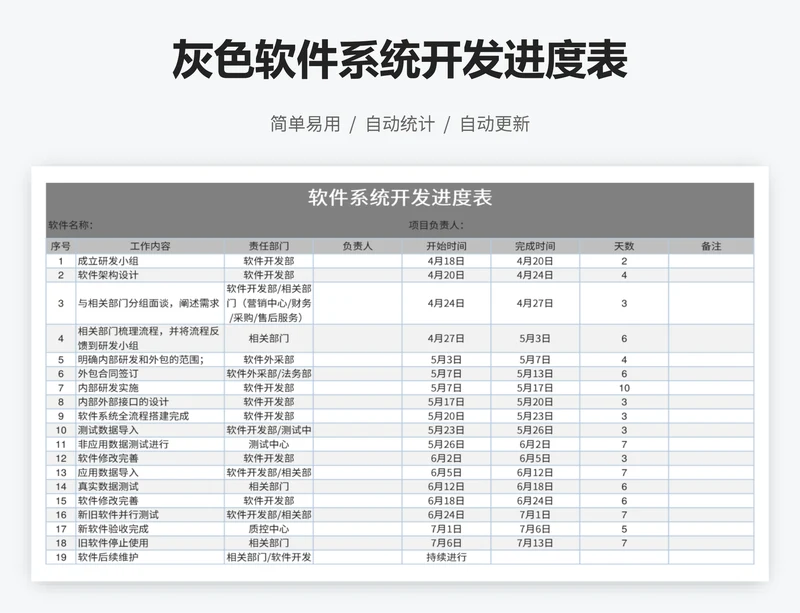The height and width of the screenshot is (613, 800).
Task: Select the 软件外采部/法务部 department cell
Action: [x=269, y=374]
